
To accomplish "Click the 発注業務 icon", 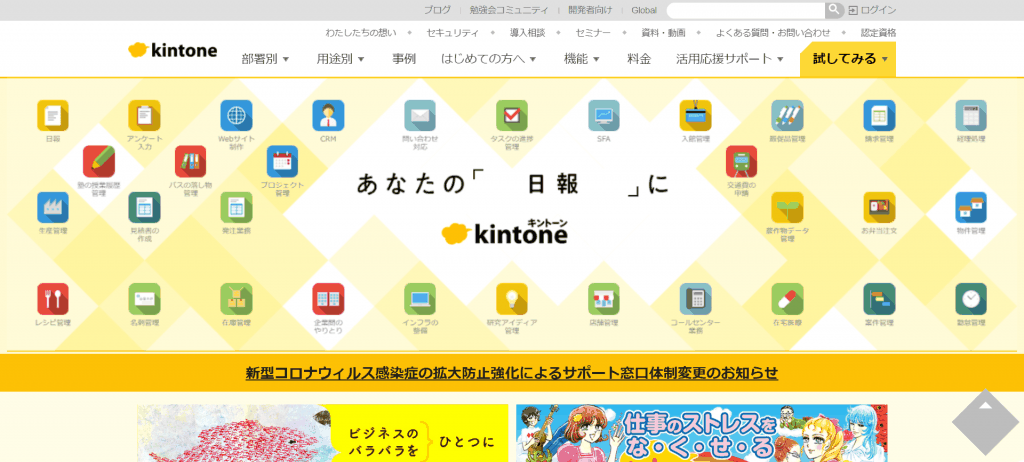I will 236,208.
